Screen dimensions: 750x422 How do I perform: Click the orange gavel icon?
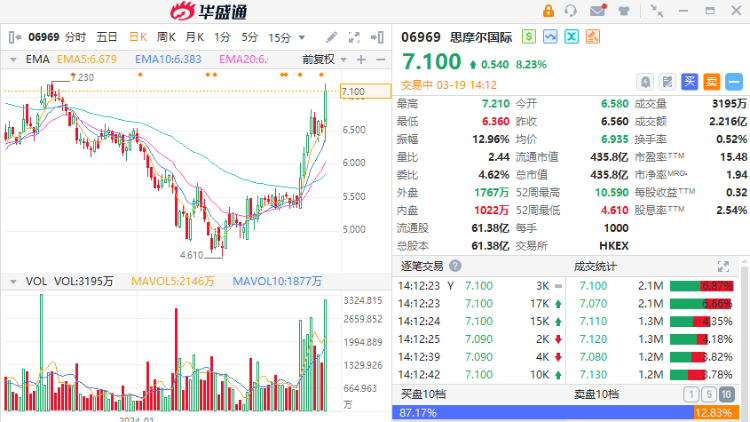pyautogui.click(x=593, y=37)
